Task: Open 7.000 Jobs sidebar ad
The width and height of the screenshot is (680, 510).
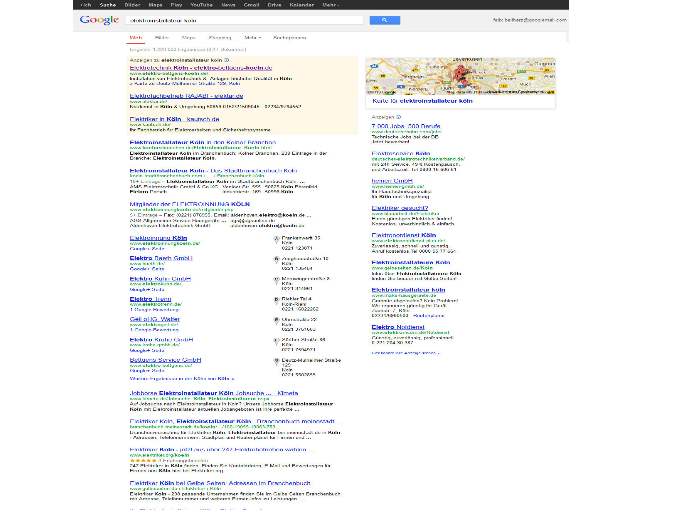Action: (x=406, y=126)
